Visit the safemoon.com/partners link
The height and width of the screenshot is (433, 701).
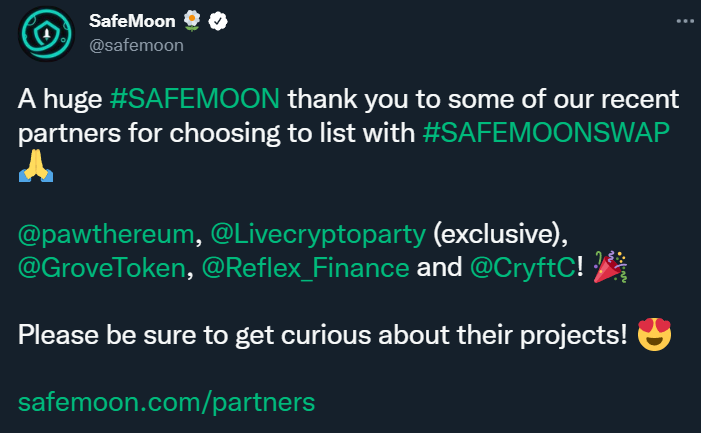pos(166,402)
